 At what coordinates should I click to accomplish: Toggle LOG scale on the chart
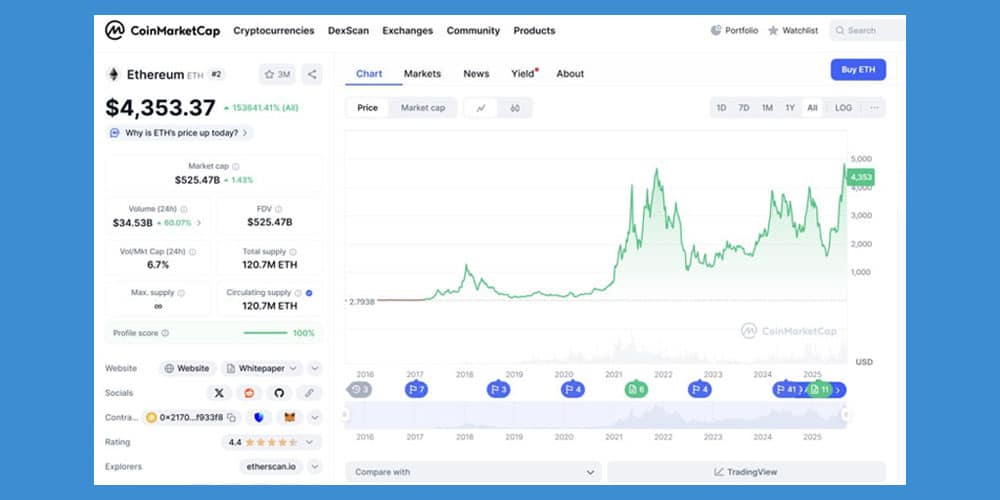843,108
